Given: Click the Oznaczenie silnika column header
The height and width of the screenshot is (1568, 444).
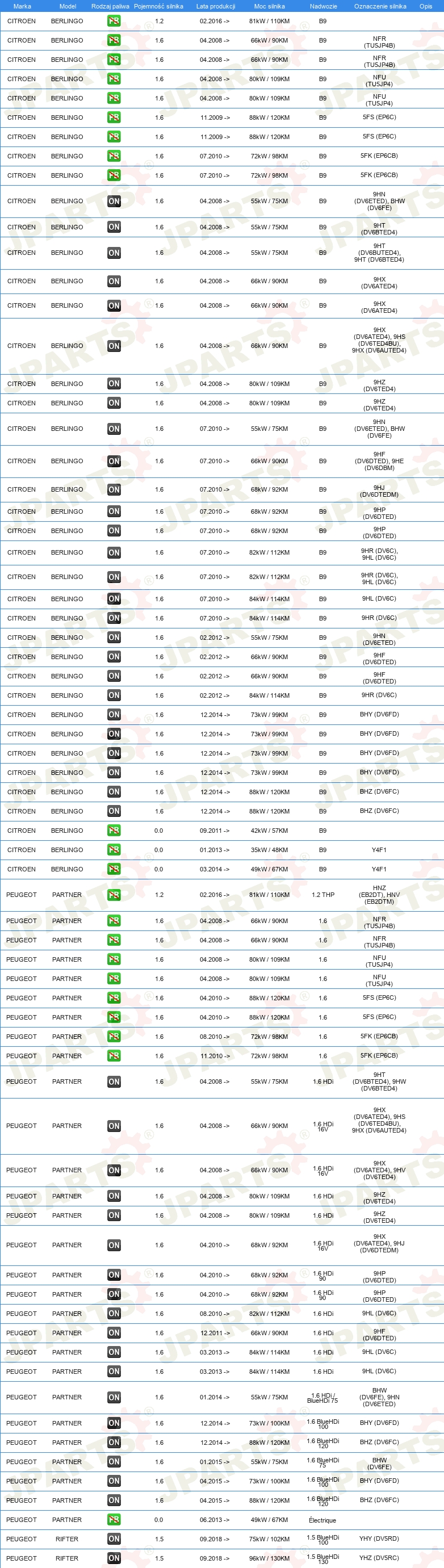Looking at the screenshot, I should tap(380, 6).
